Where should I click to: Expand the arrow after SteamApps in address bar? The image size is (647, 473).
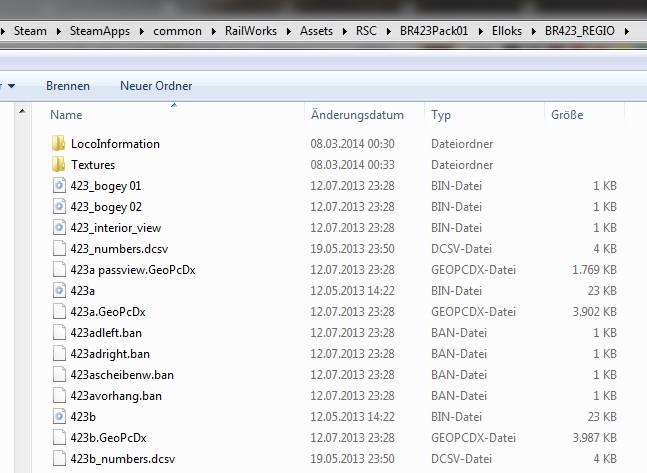coord(142,31)
